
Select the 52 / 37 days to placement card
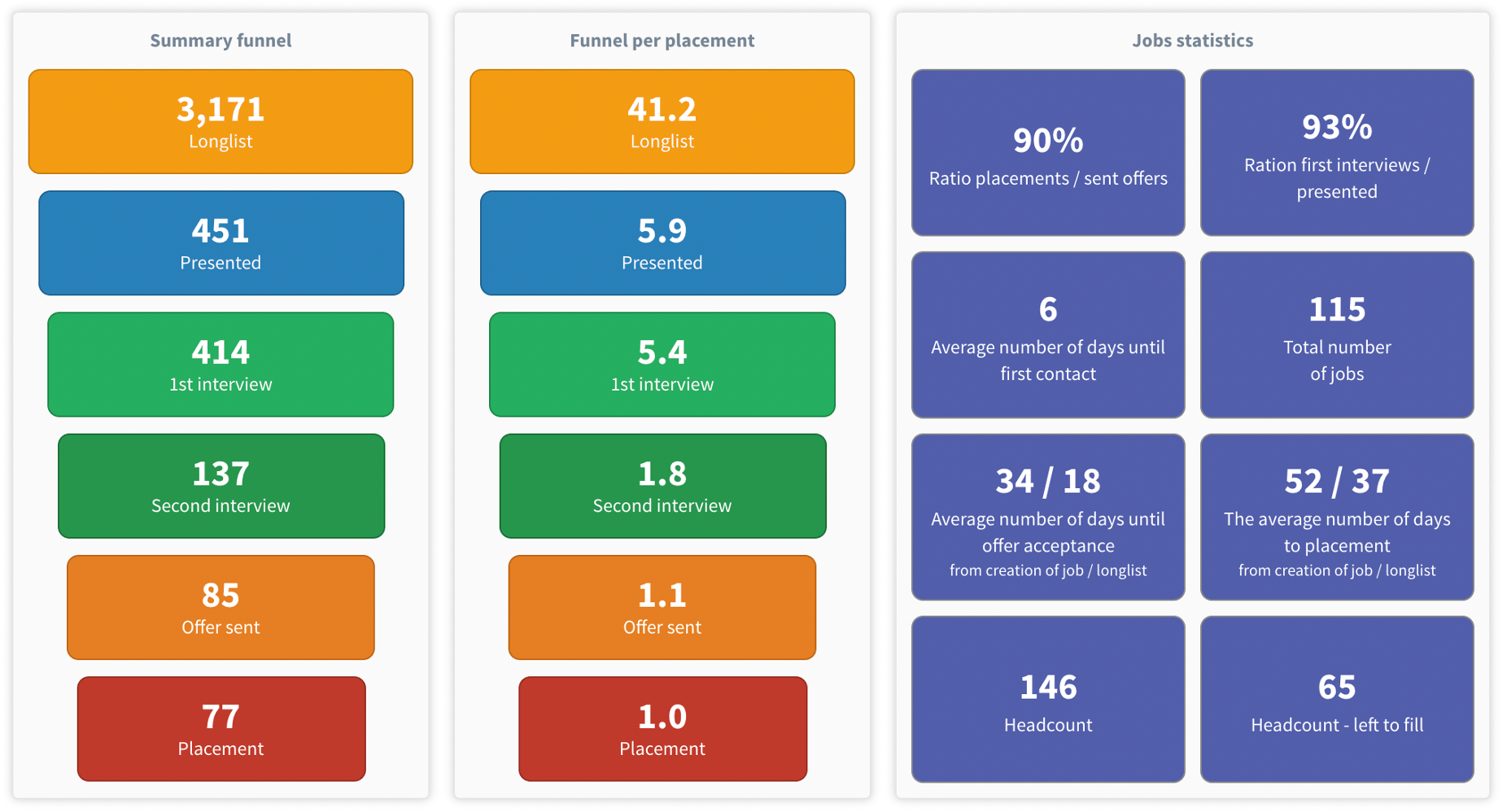pyautogui.click(x=1337, y=517)
